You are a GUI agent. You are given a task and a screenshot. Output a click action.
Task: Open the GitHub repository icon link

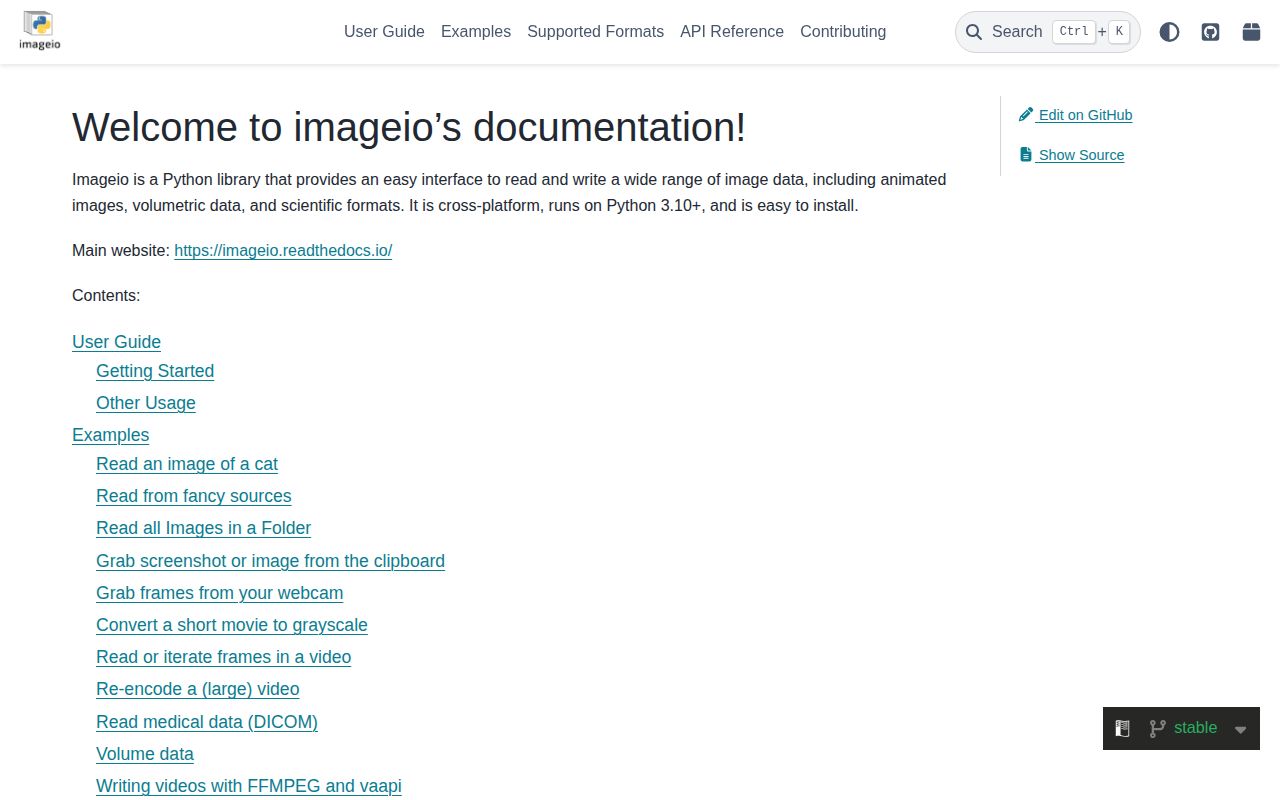(x=1210, y=32)
